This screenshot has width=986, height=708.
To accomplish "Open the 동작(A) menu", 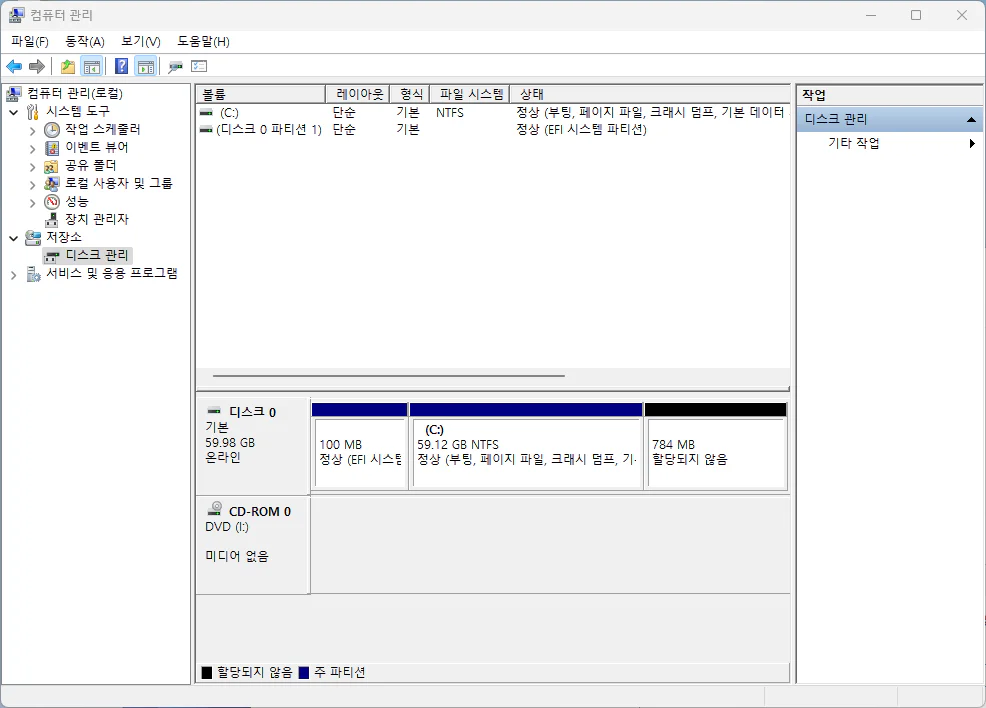I will click(85, 41).
